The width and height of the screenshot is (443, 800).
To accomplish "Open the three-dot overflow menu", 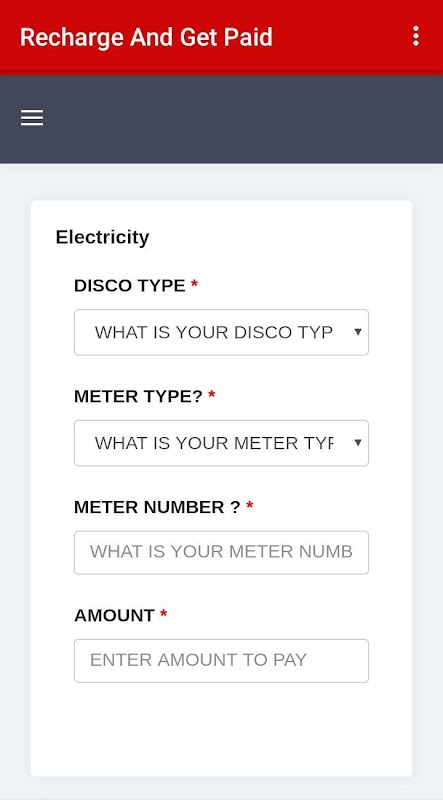I will tap(416, 36).
